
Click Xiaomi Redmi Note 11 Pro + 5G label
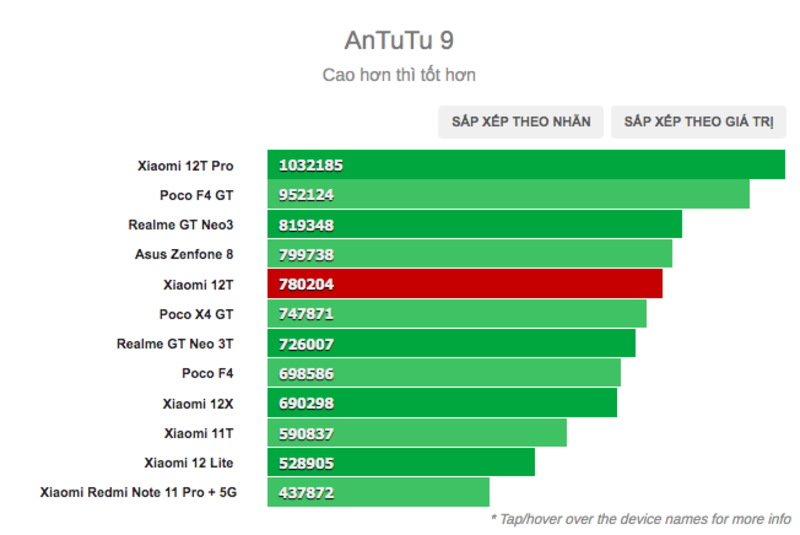click(x=137, y=493)
